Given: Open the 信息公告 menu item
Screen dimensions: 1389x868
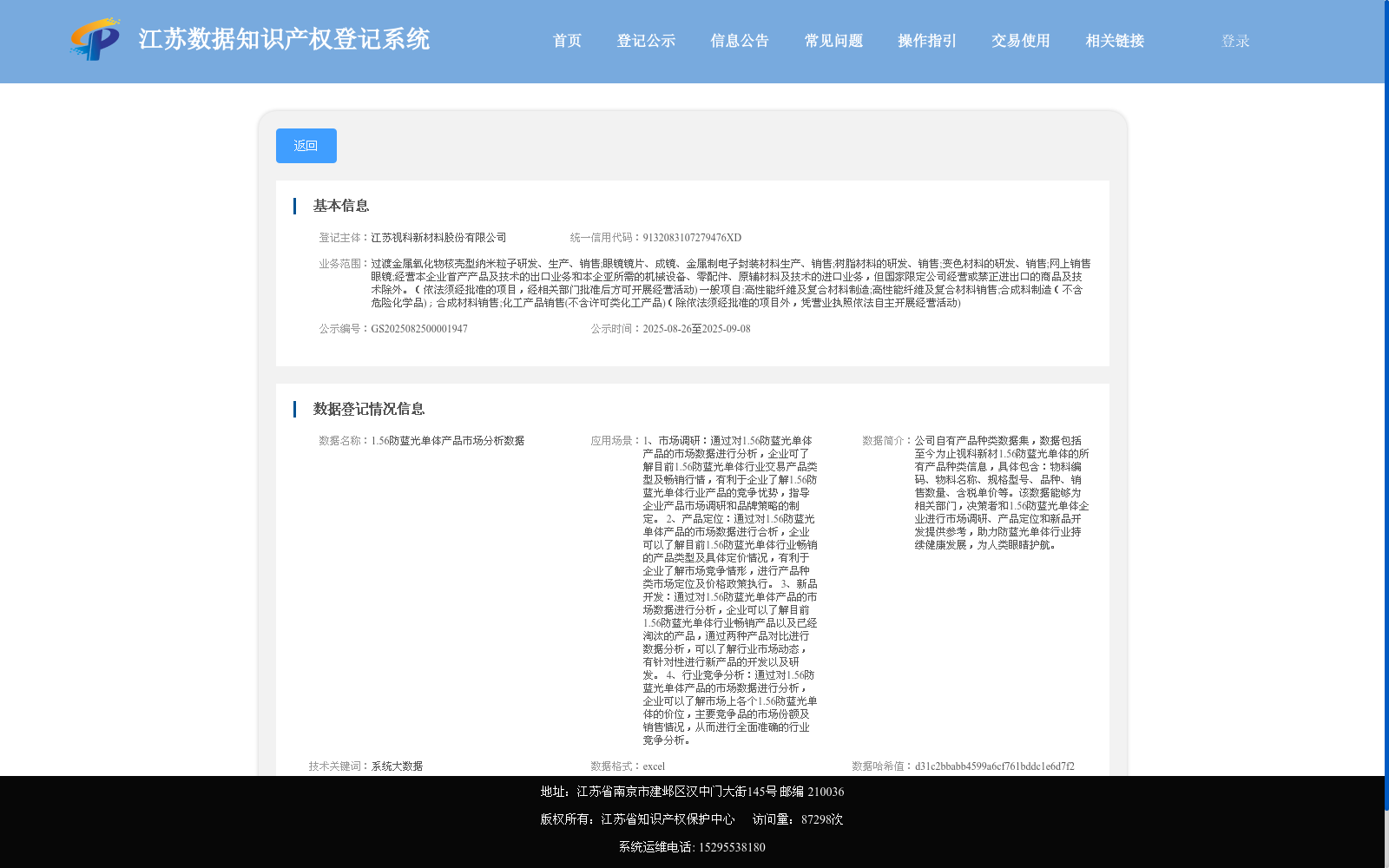Looking at the screenshot, I should [740, 41].
